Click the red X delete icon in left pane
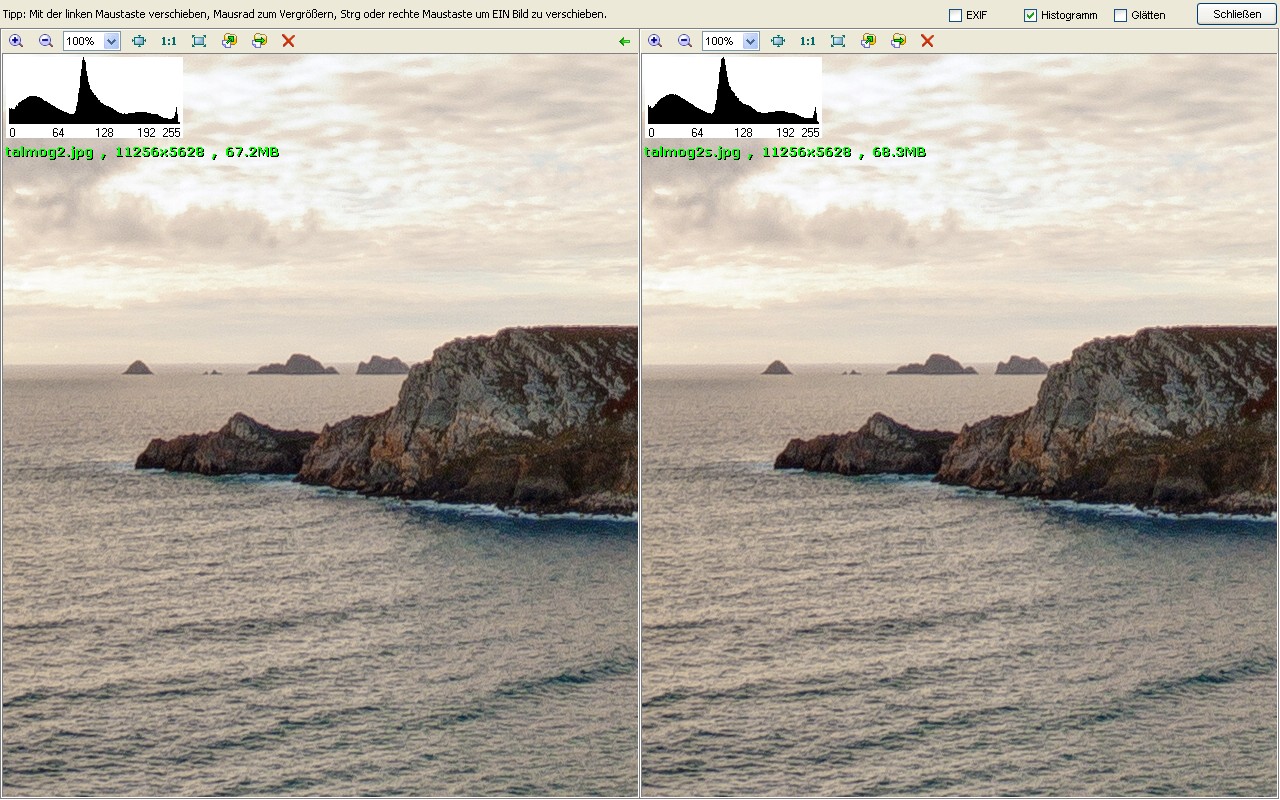This screenshot has height=800, width=1280. (x=288, y=41)
